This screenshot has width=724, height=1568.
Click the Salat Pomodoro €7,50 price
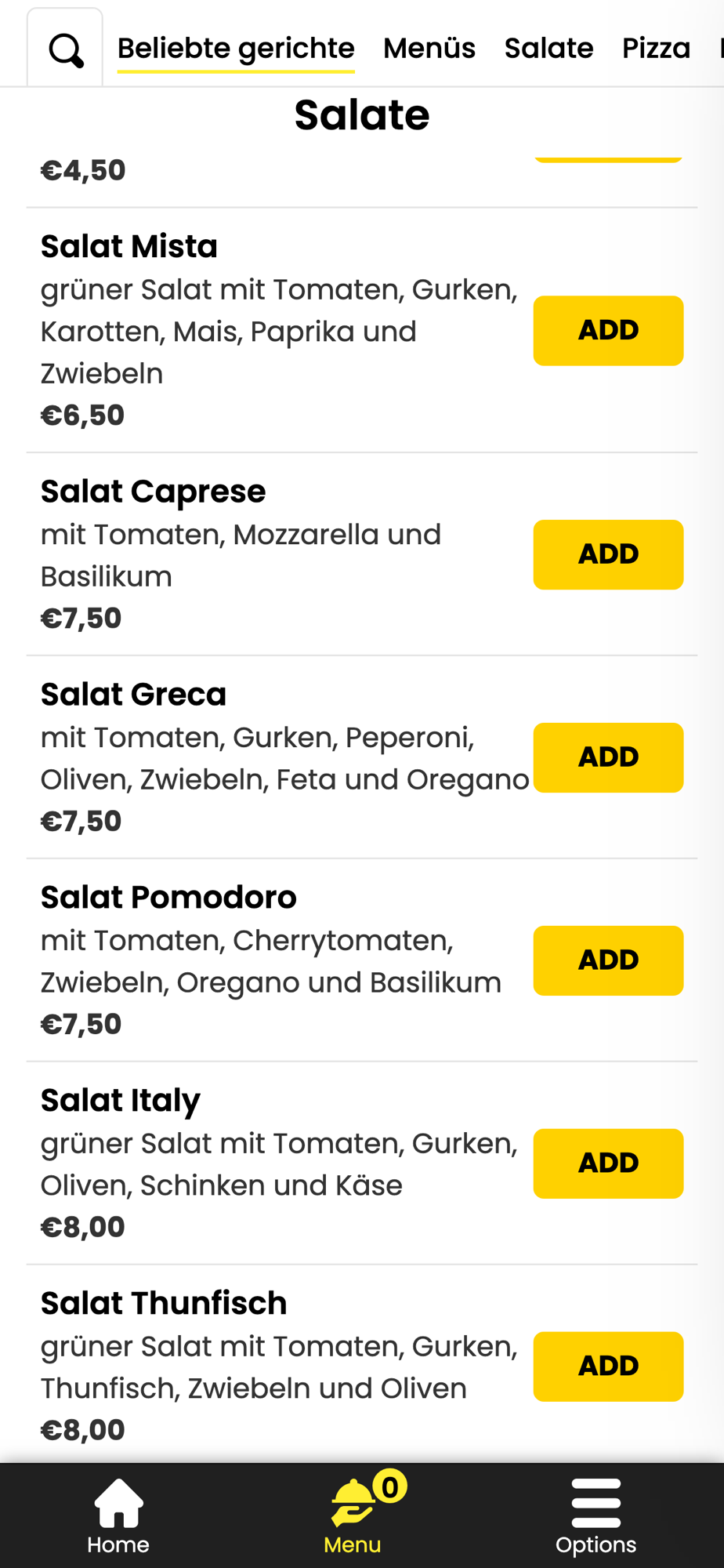point(81,1025)
